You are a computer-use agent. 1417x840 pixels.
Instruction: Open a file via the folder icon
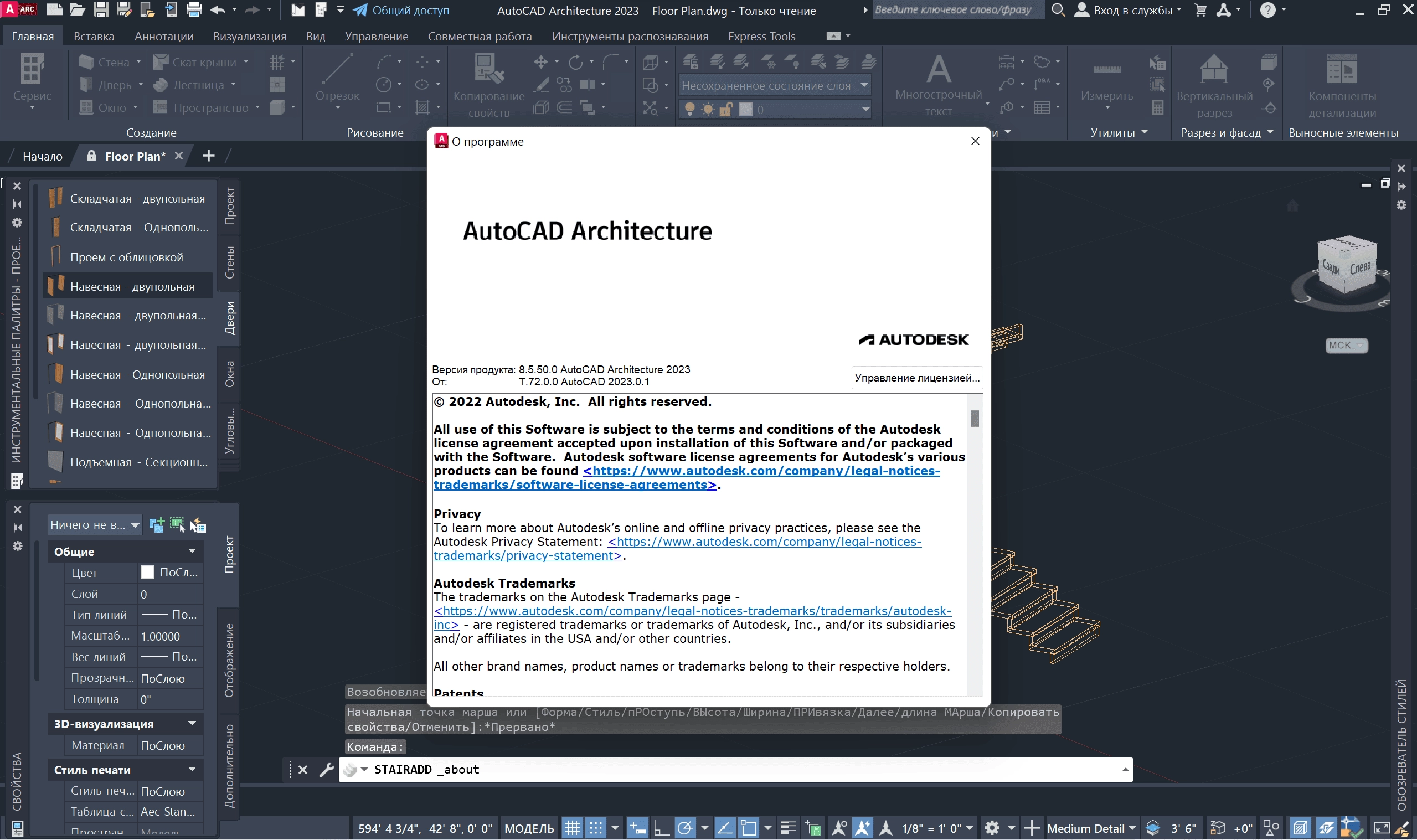coord(78,9)
